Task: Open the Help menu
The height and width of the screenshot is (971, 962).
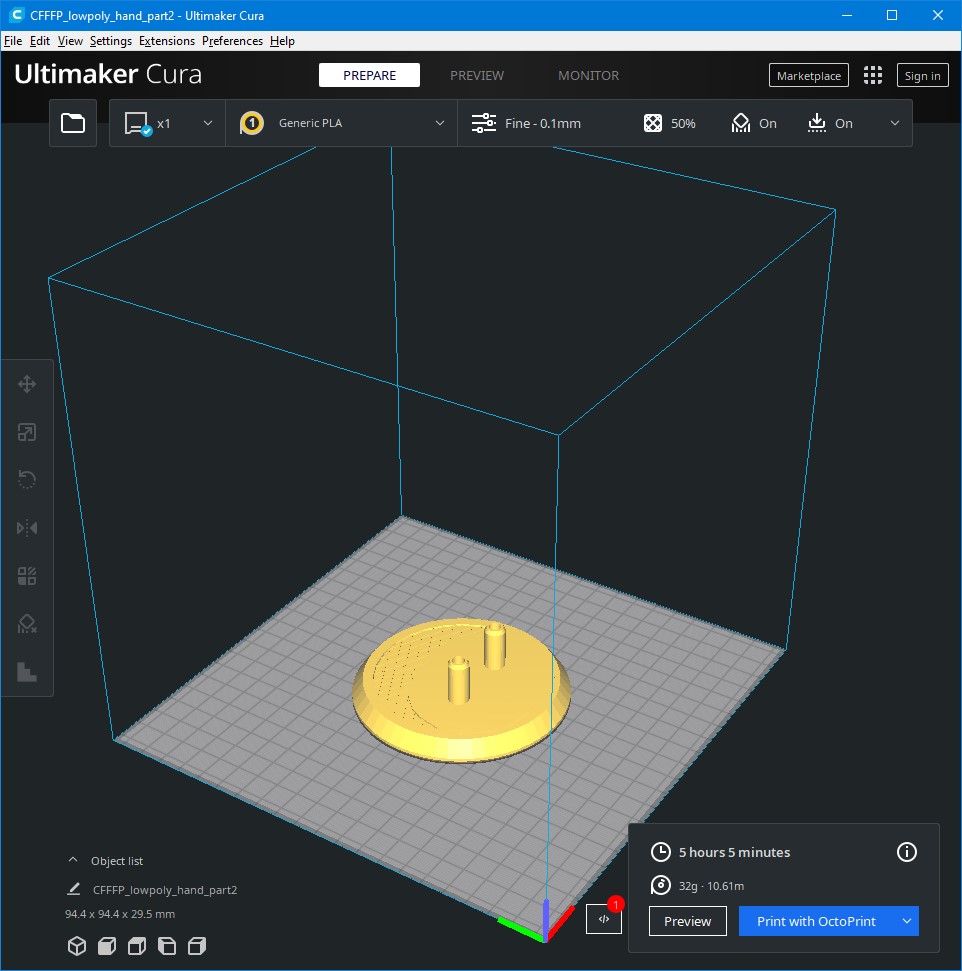Action: (x=282, y=41)
